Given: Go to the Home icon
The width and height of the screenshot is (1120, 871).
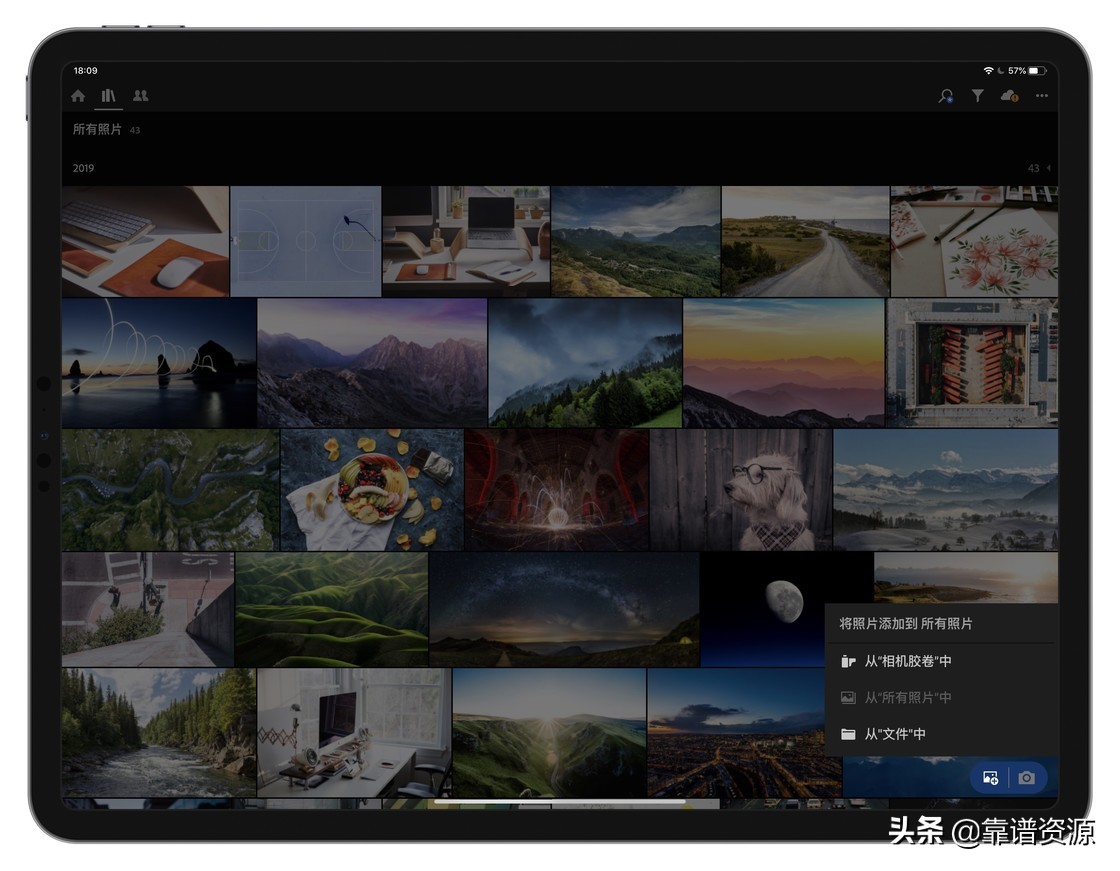Looking at the screenshot, I should [78, 96].
